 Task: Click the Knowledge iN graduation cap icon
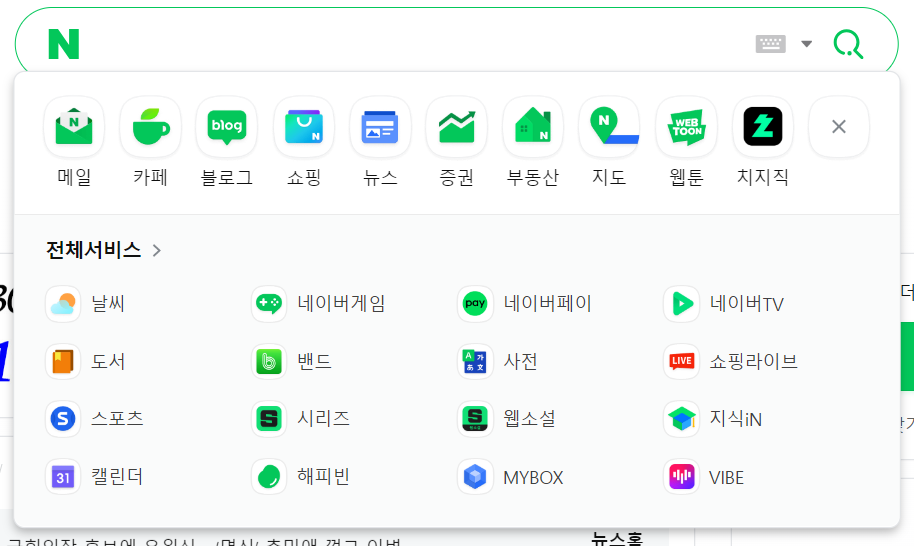(x=681, y=418)
